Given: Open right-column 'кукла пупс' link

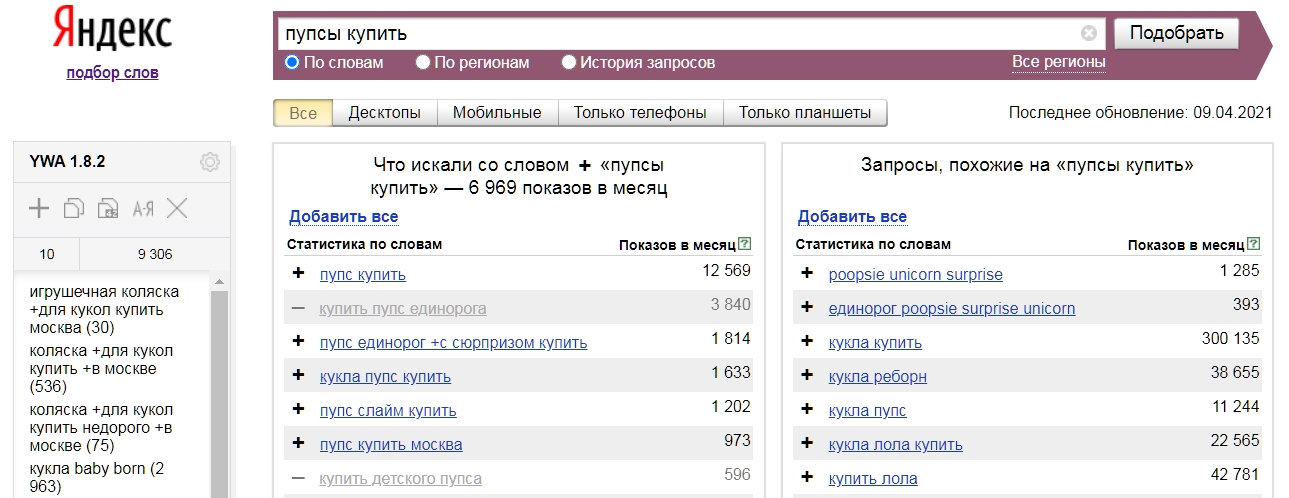Looking at the screenshot, I should point(868,410).
